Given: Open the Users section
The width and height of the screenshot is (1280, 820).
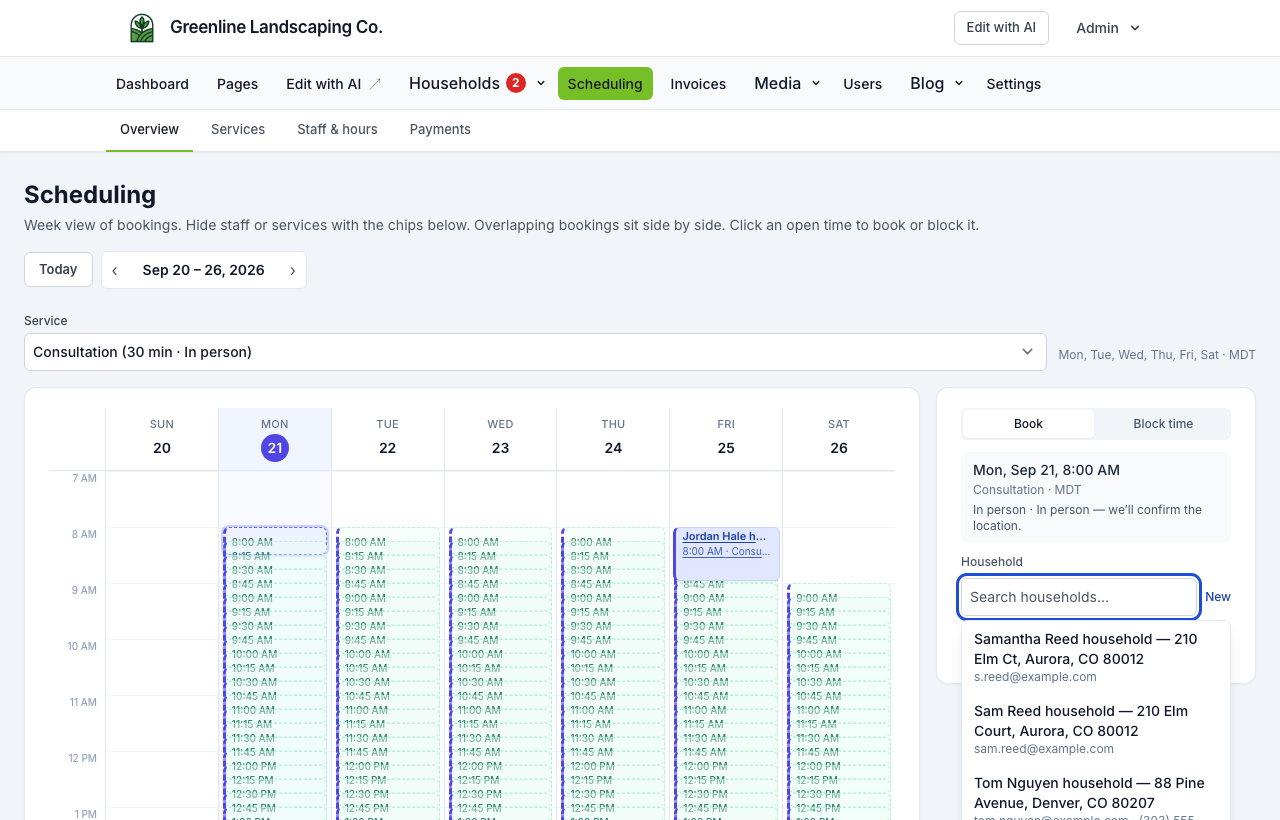Looking at the screenshot, I should (x=862, y=84).
